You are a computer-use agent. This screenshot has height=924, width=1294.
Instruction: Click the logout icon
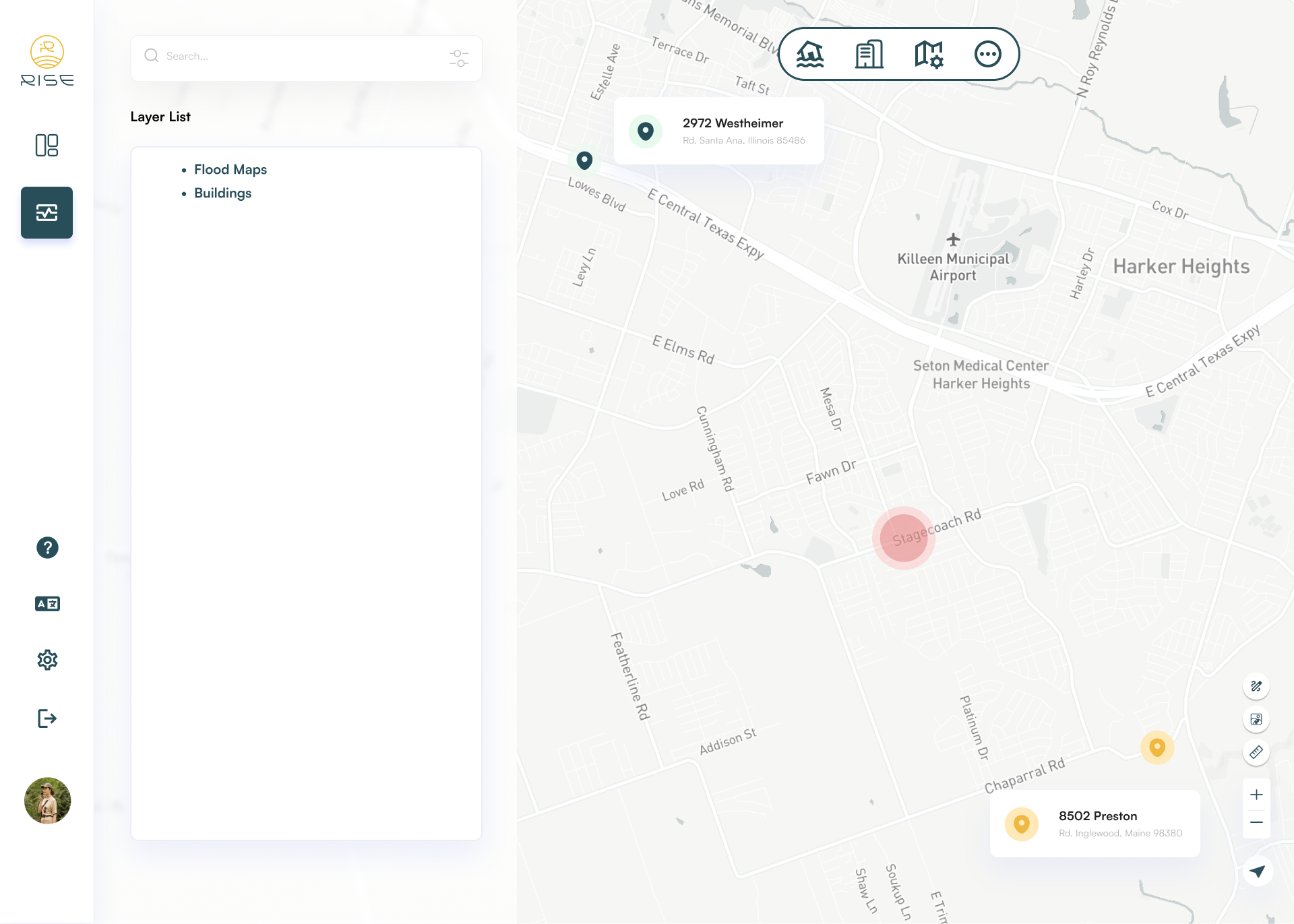point(47,718)
